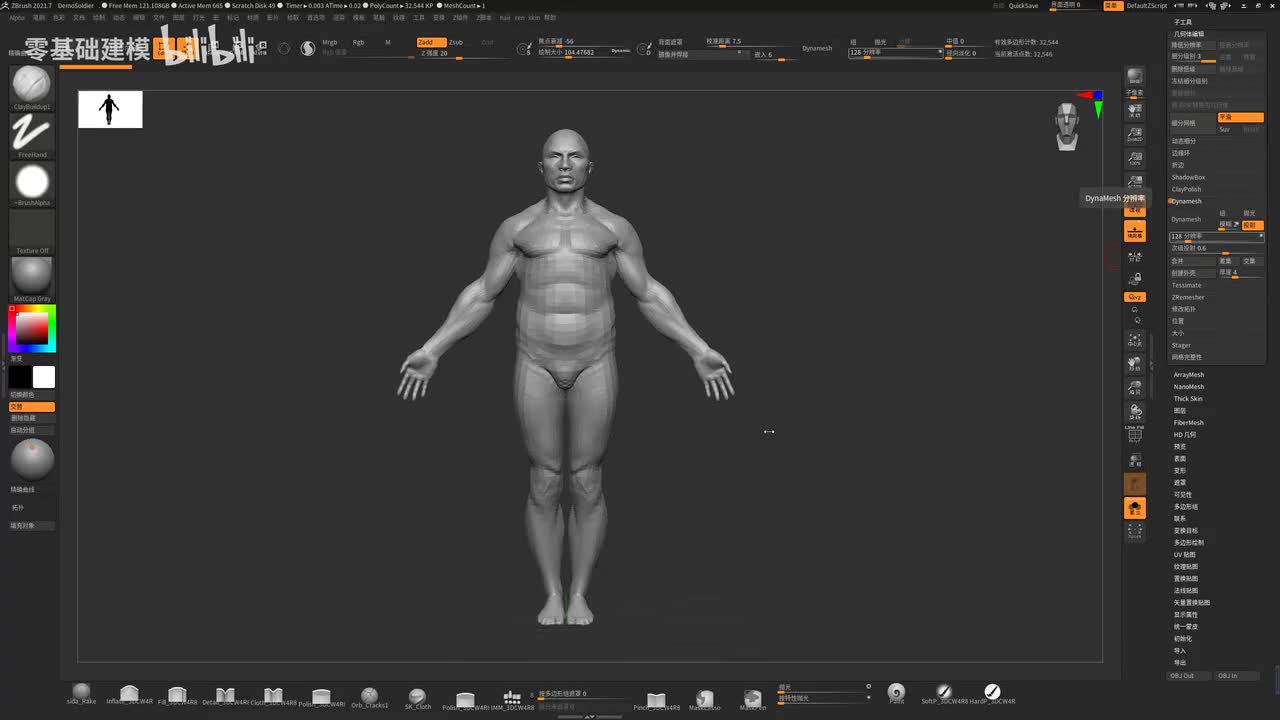Toggle the orange Floor grid button
This screenshot has height=720, width=1280.
1135,232
